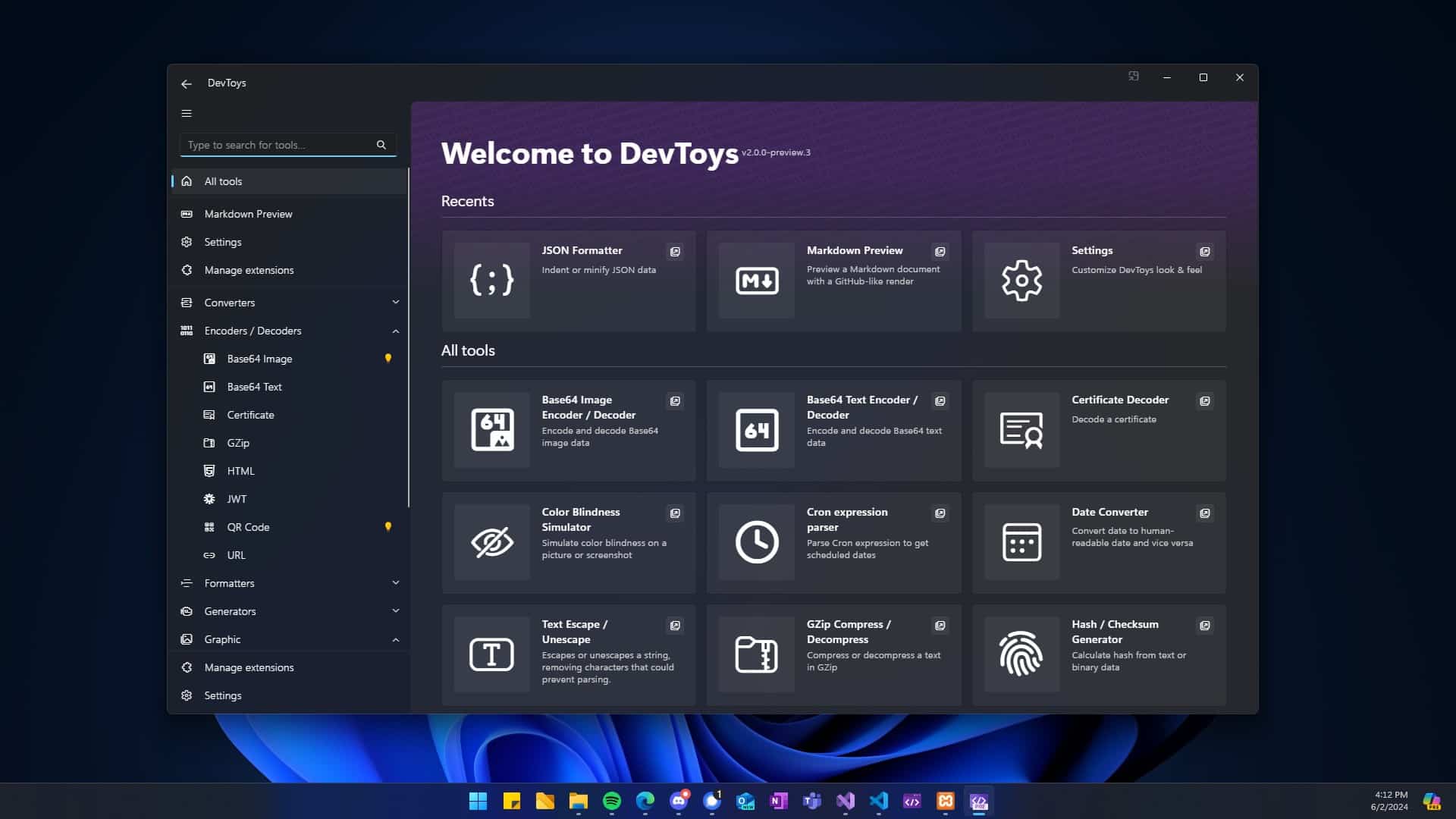Open the JWT tool in the sidebar
Viewport: 1456px width, 819px height.
point(237,498)
